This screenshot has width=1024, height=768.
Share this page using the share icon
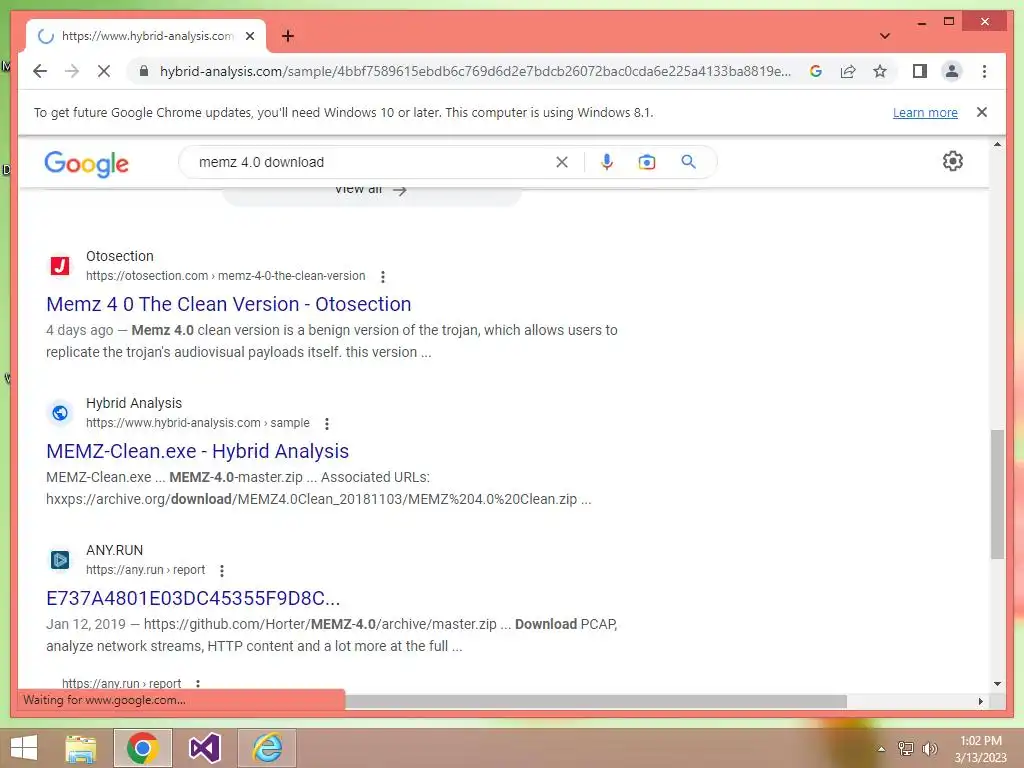848,71
